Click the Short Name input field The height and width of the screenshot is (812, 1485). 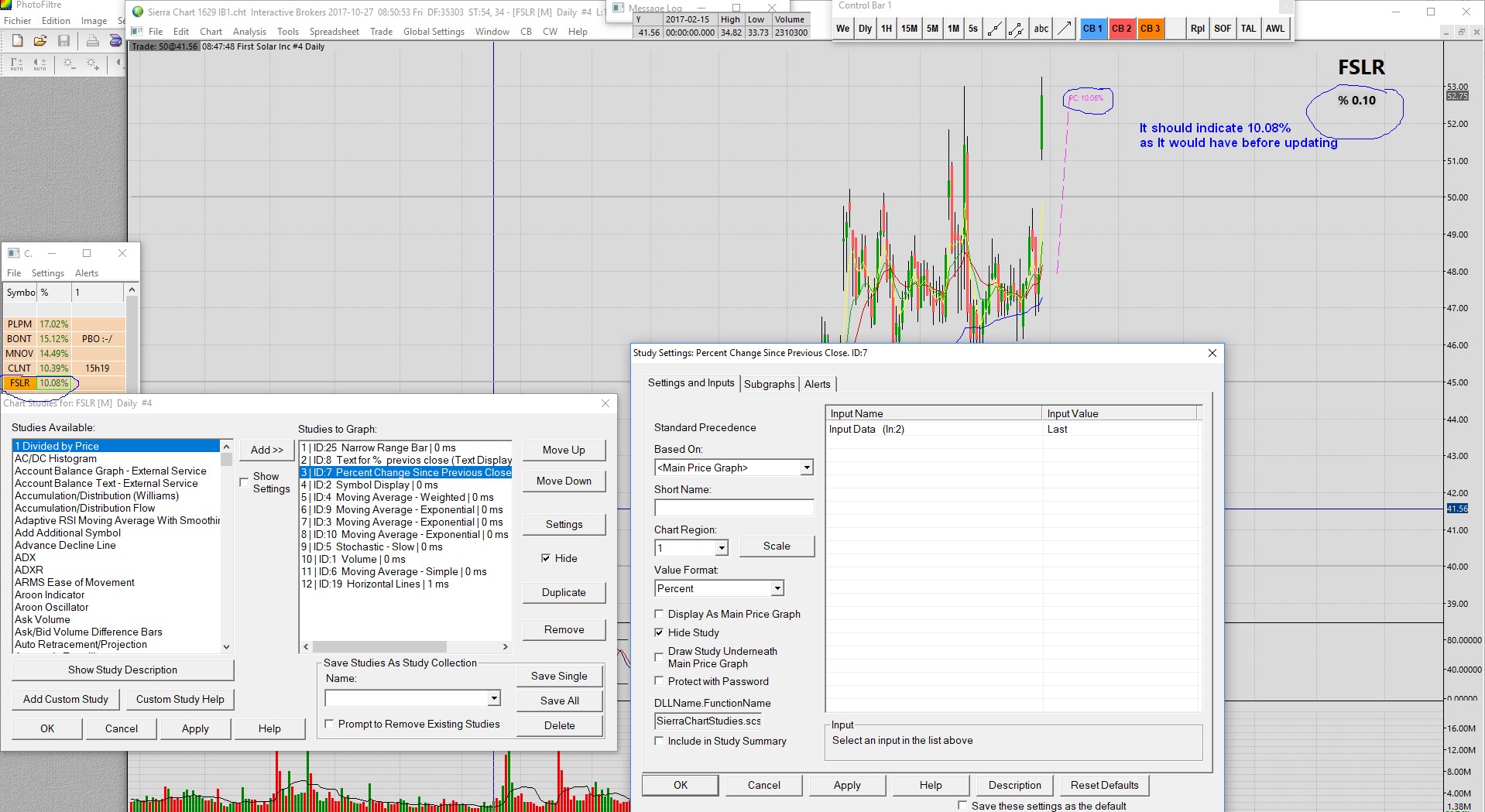(733, 508)
